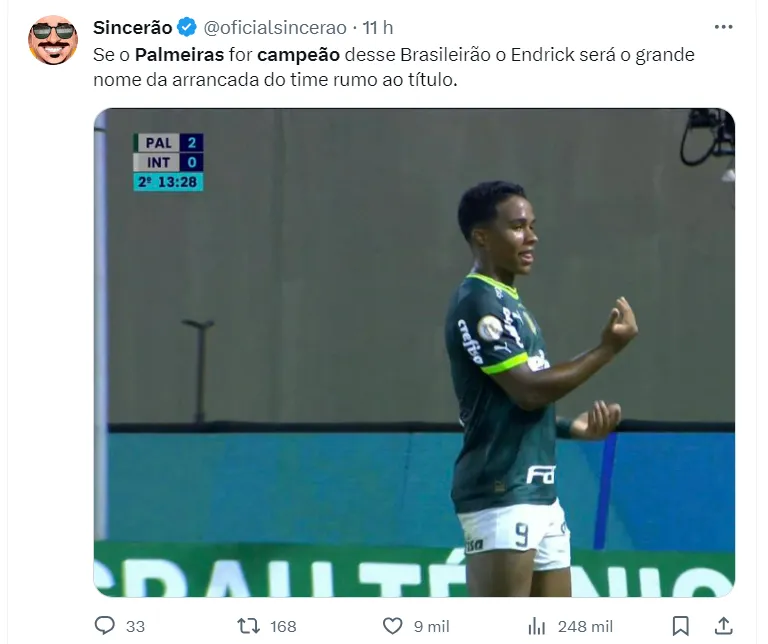Screen dimensions: 768x644
Task: Click the 248 mil views count
Action: point(585,626)
